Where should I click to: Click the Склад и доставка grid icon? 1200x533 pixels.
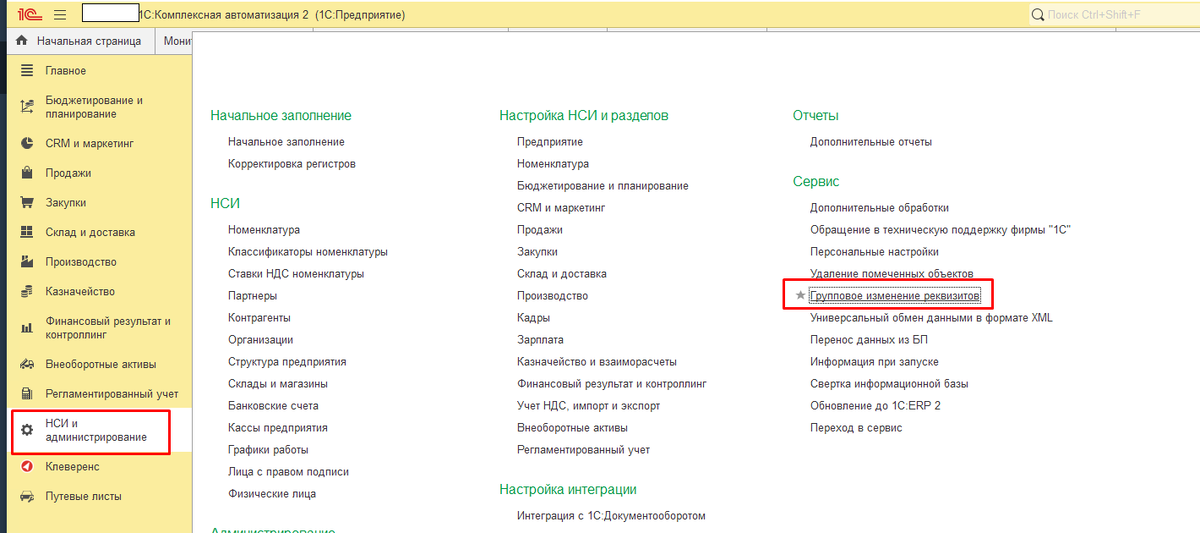(x=27, y=232)
